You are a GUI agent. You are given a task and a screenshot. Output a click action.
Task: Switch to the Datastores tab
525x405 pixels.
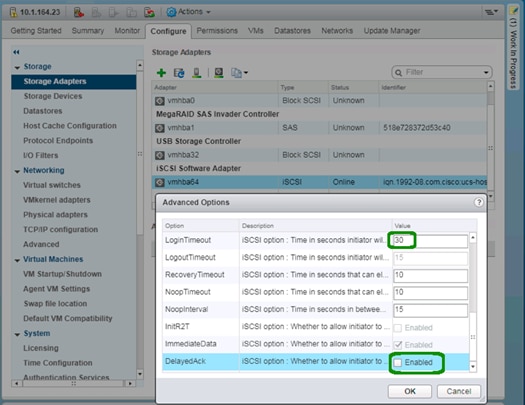(292, 31)
